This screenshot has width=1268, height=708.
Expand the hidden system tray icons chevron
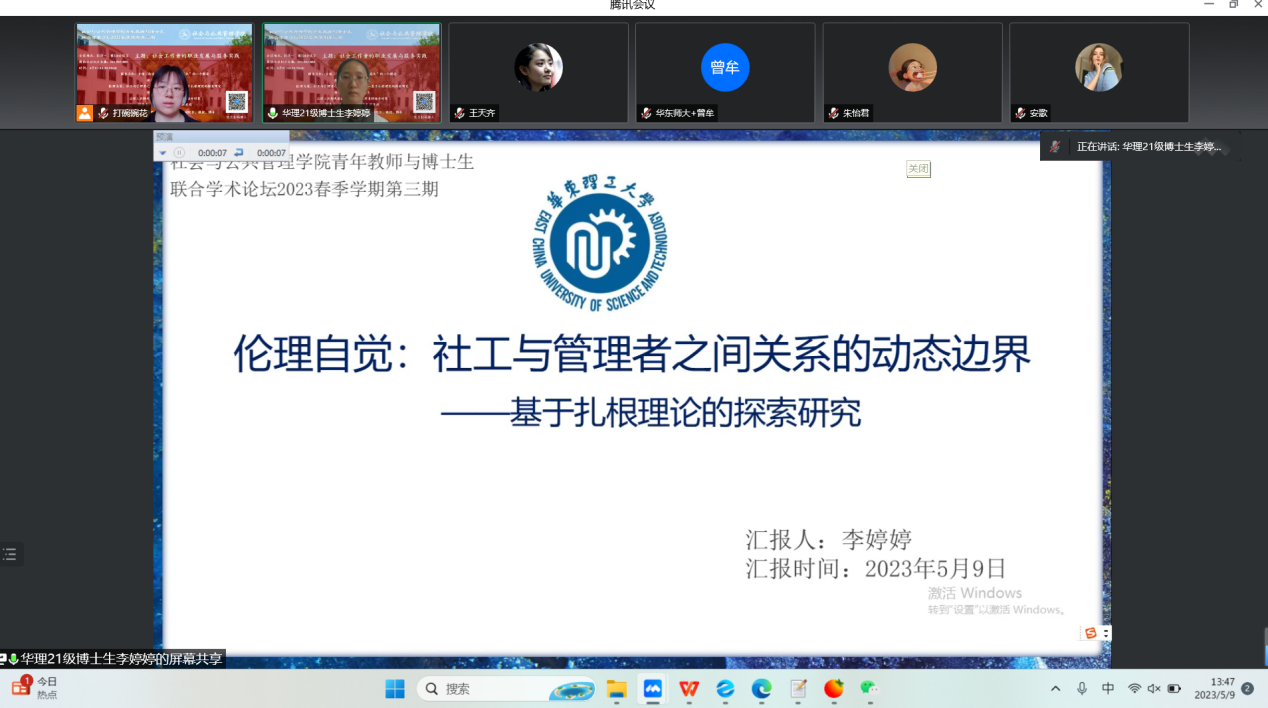[x=1055, y=689]
